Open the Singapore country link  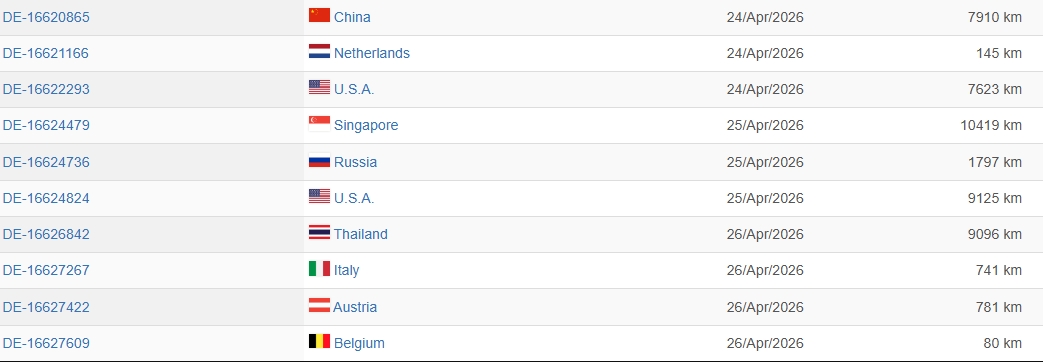click(366, 125)
